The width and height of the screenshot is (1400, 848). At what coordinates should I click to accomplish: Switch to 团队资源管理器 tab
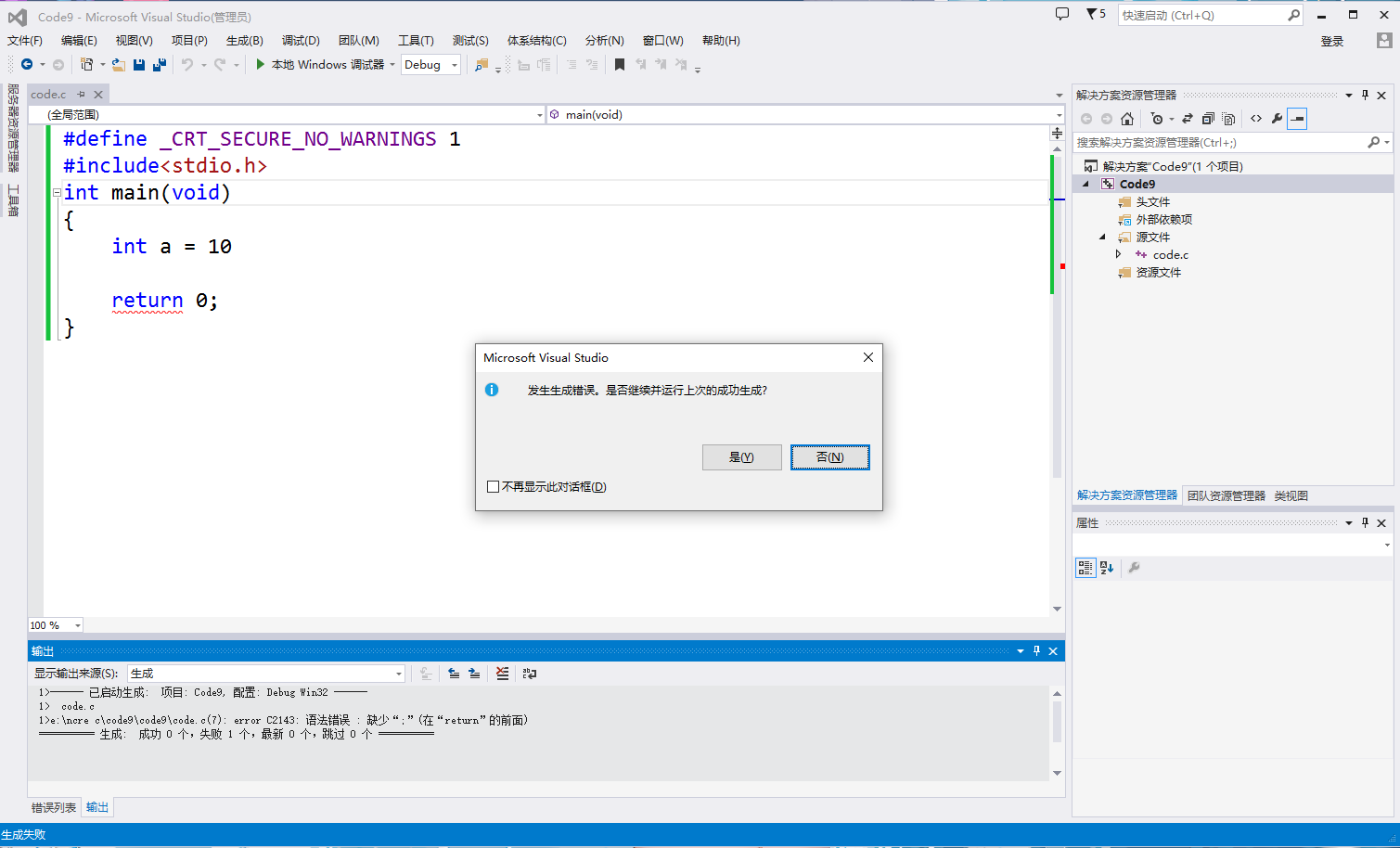click(x=1227, y=495)
